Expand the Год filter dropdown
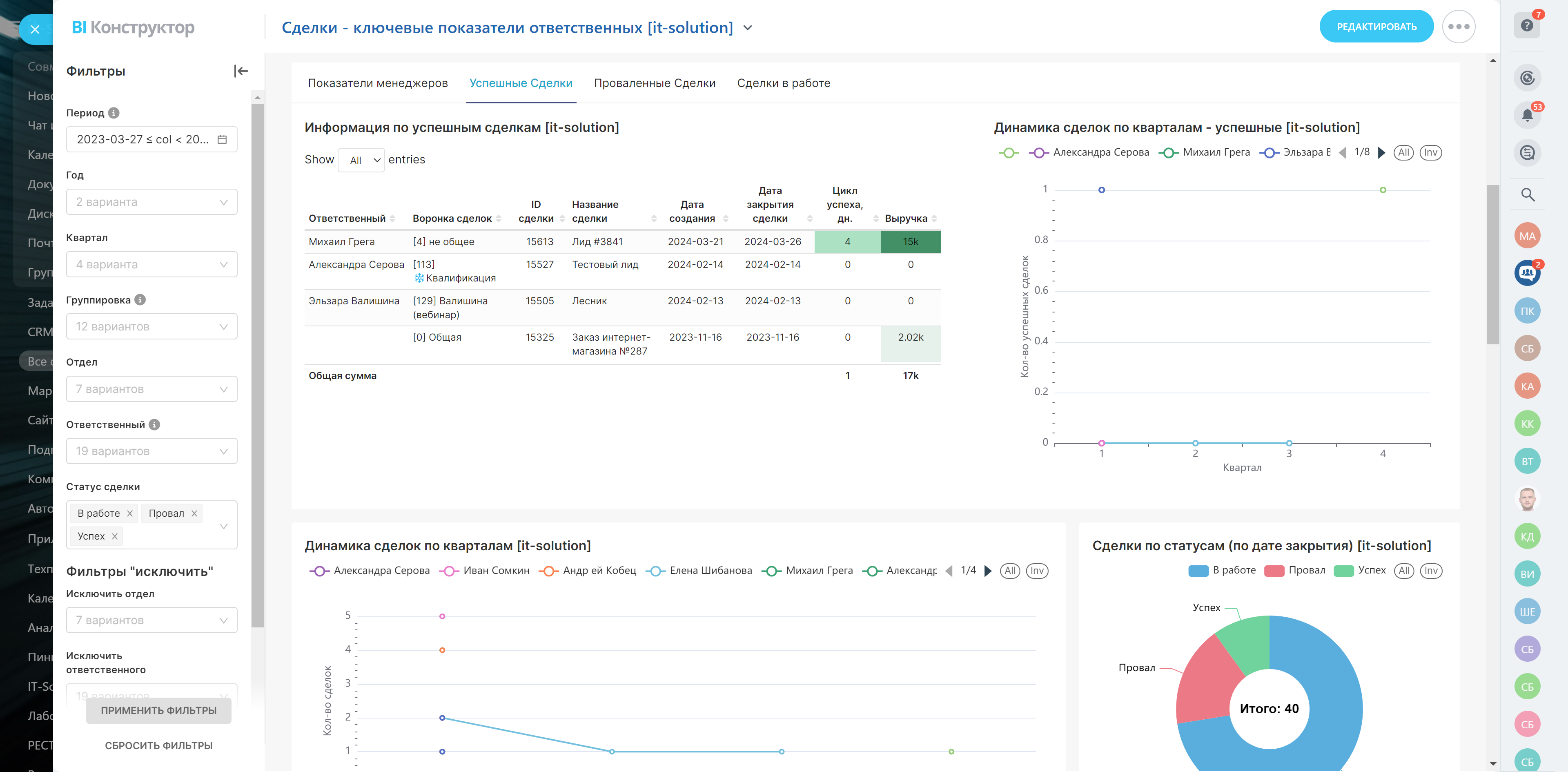This screenshot has height=772, width=1568. click(151, 202)
